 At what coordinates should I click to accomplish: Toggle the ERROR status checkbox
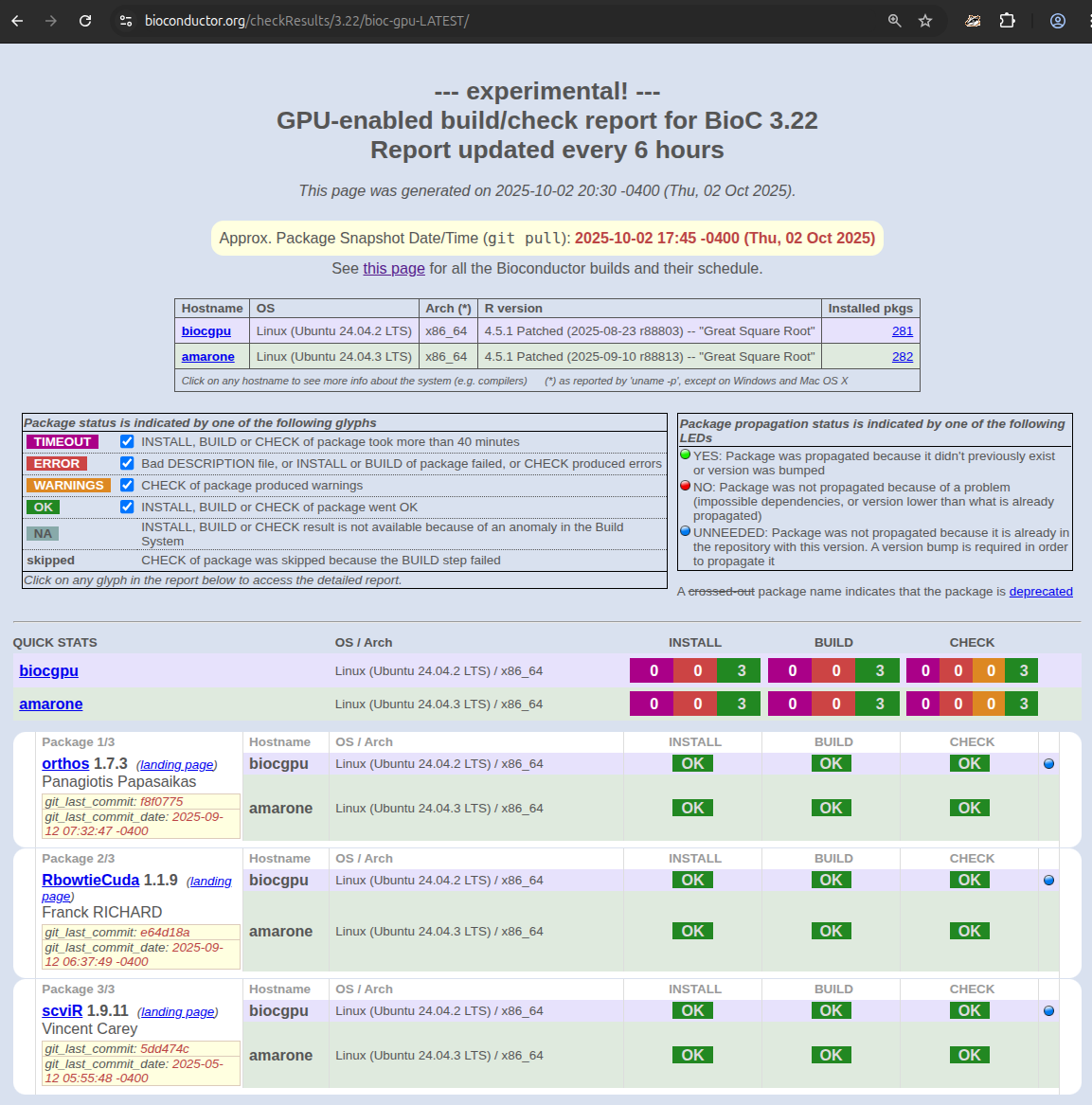[127, 463]
